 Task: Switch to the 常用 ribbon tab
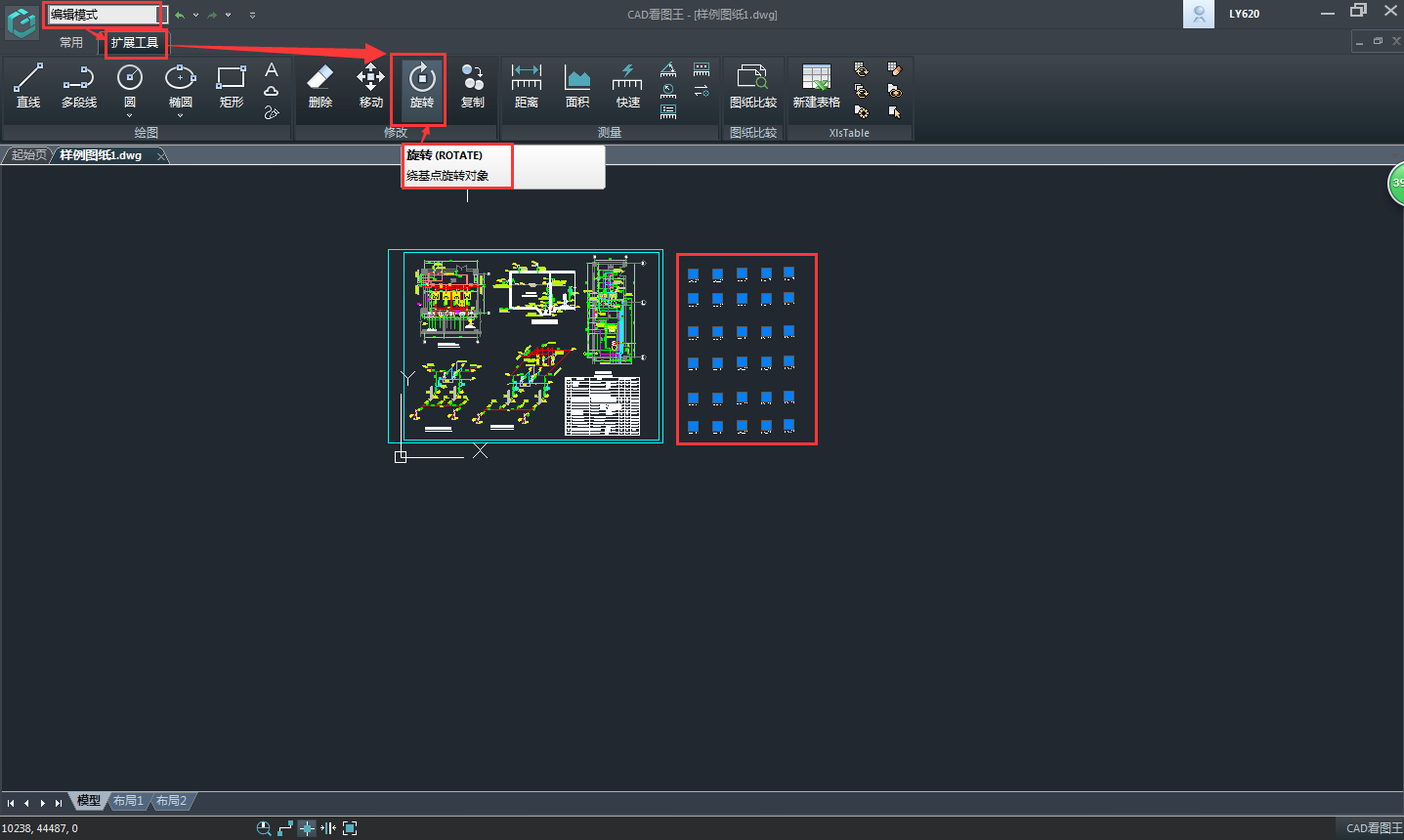[x=71, y=43]
